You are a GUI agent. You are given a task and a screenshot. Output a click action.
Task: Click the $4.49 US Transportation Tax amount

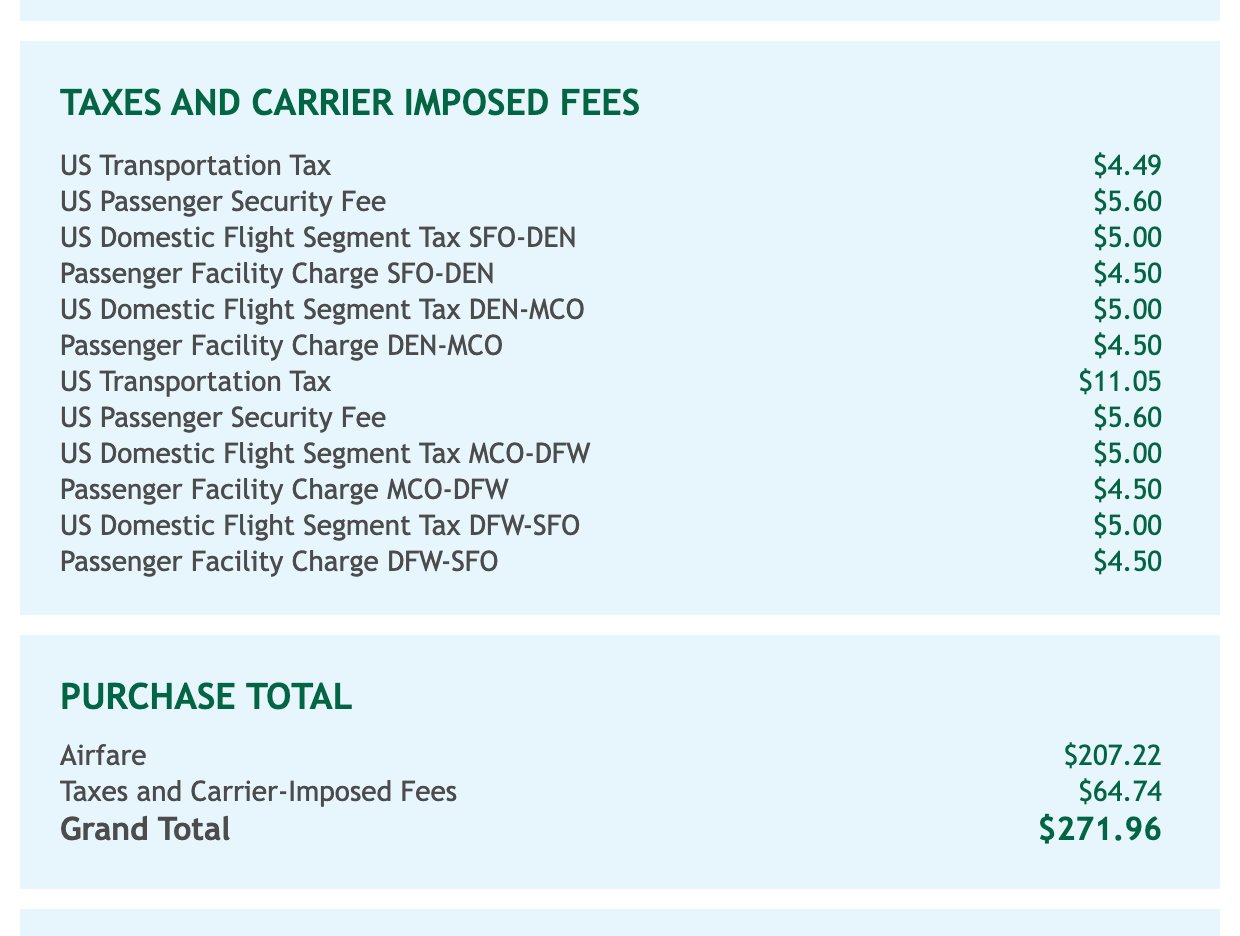pyautogui.click(x=1127, y=166)
